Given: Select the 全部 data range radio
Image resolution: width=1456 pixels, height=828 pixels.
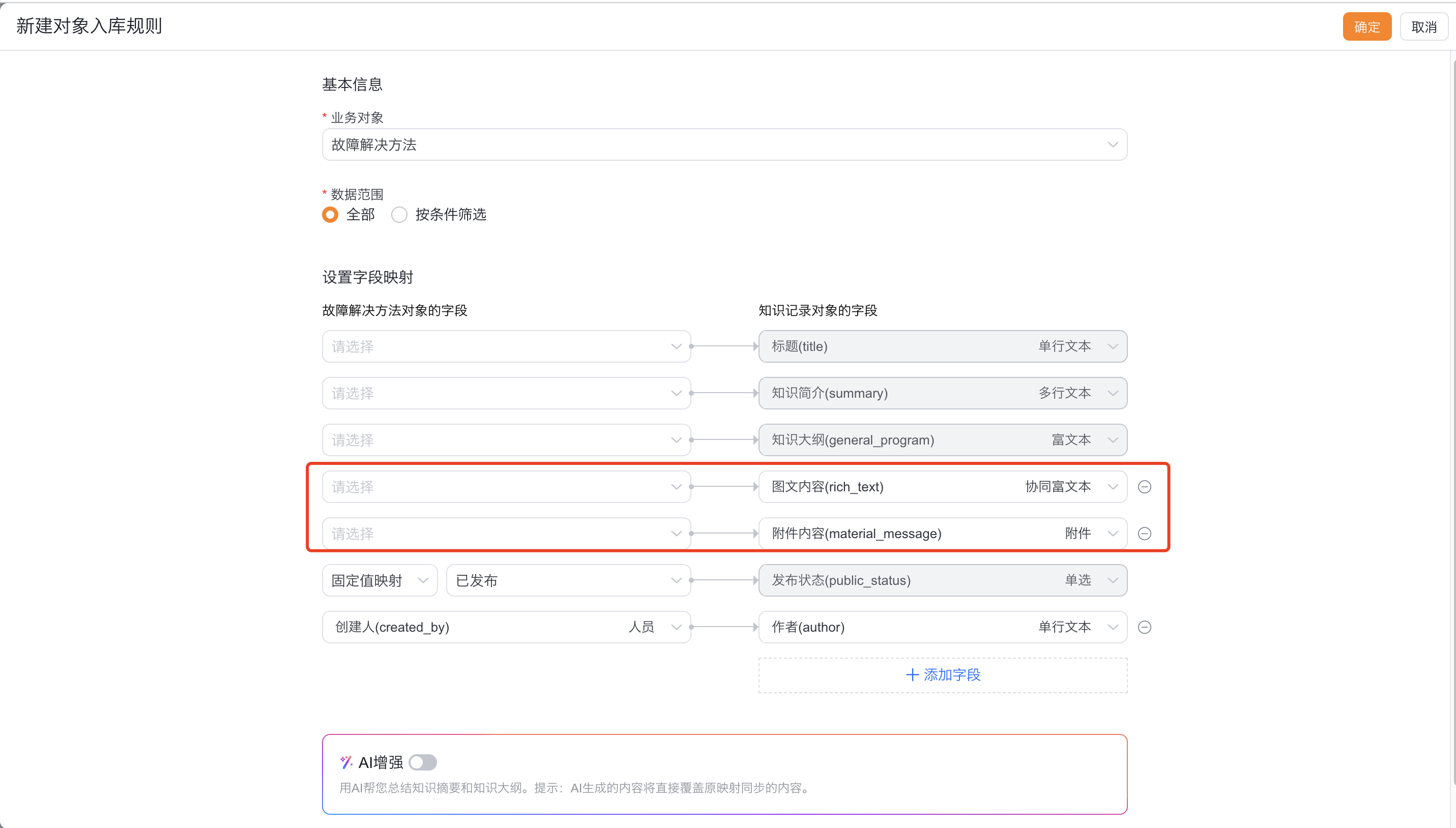Looking at the screenshot, I should coord(331,215).
